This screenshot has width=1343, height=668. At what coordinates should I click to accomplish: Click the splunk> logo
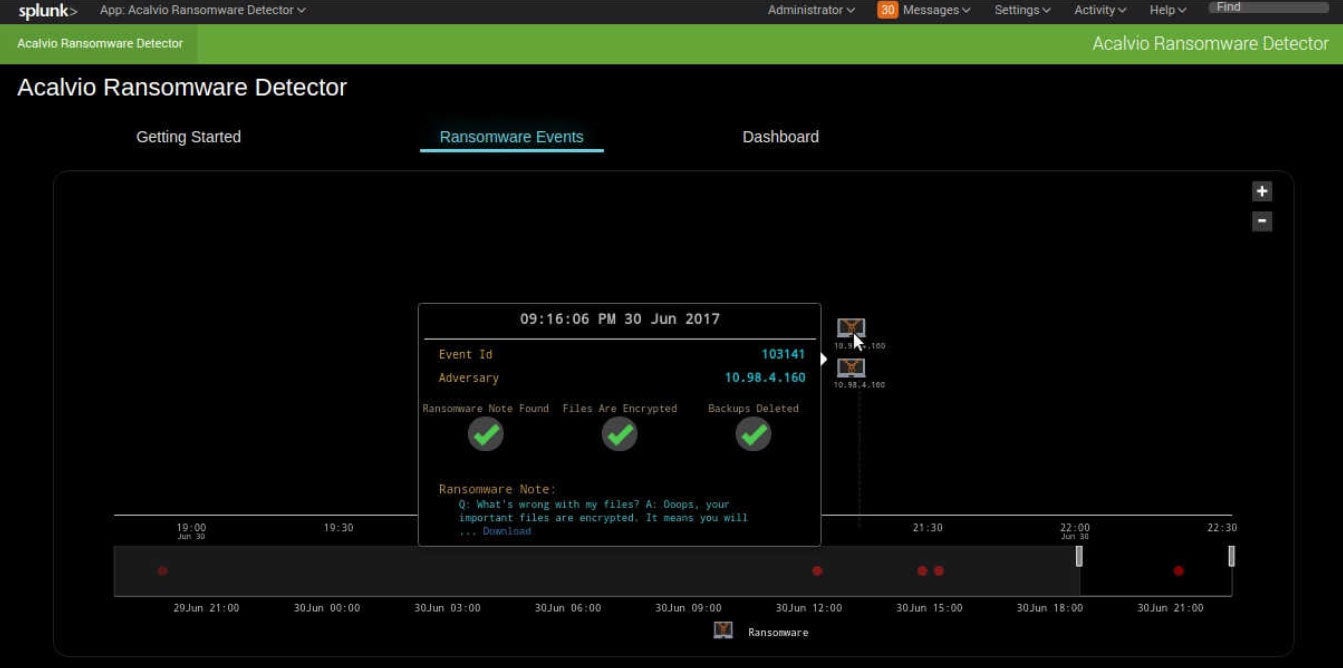[47, 11]
